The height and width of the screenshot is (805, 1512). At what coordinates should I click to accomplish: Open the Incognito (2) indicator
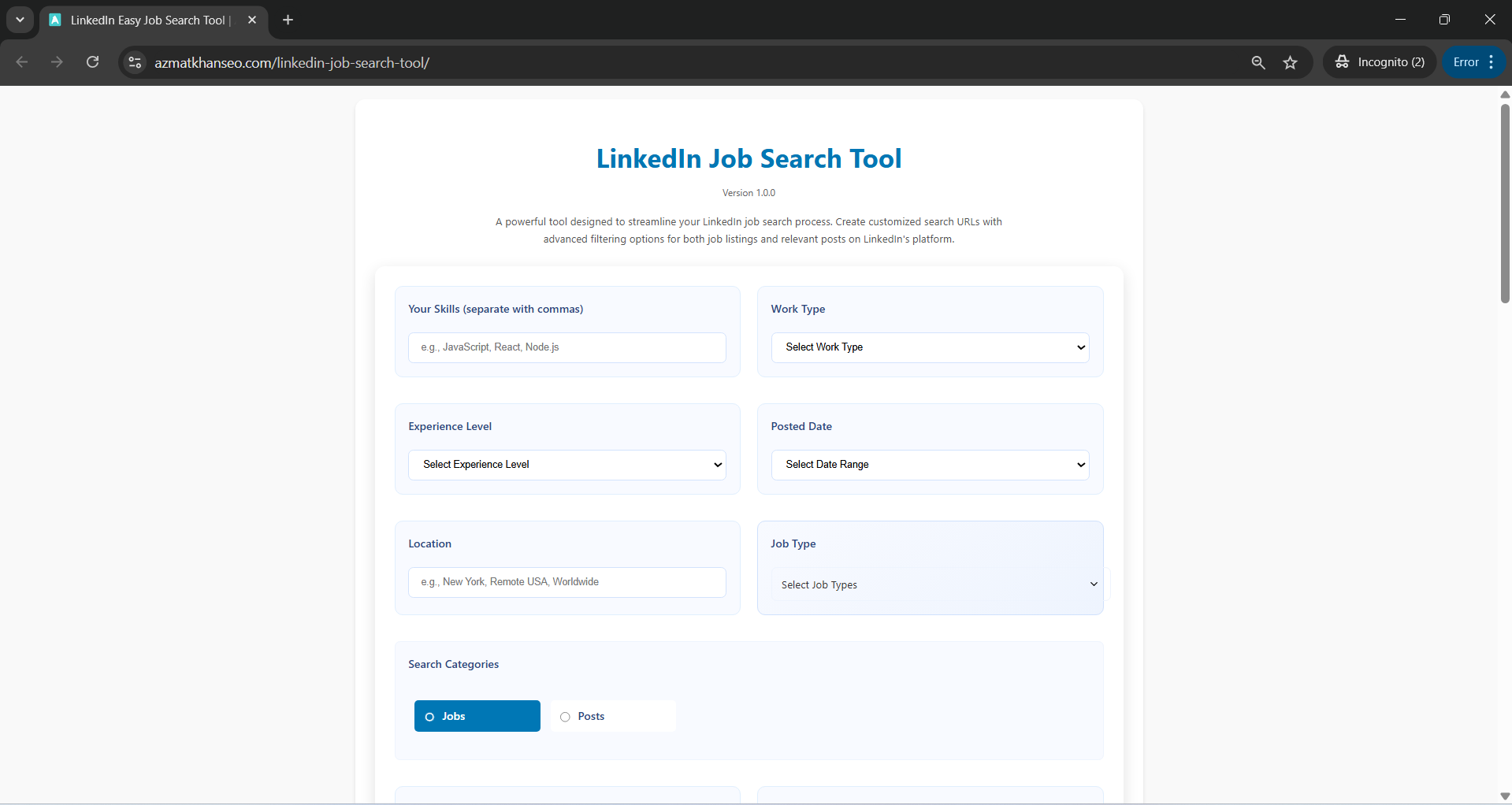click(1380, 62)
